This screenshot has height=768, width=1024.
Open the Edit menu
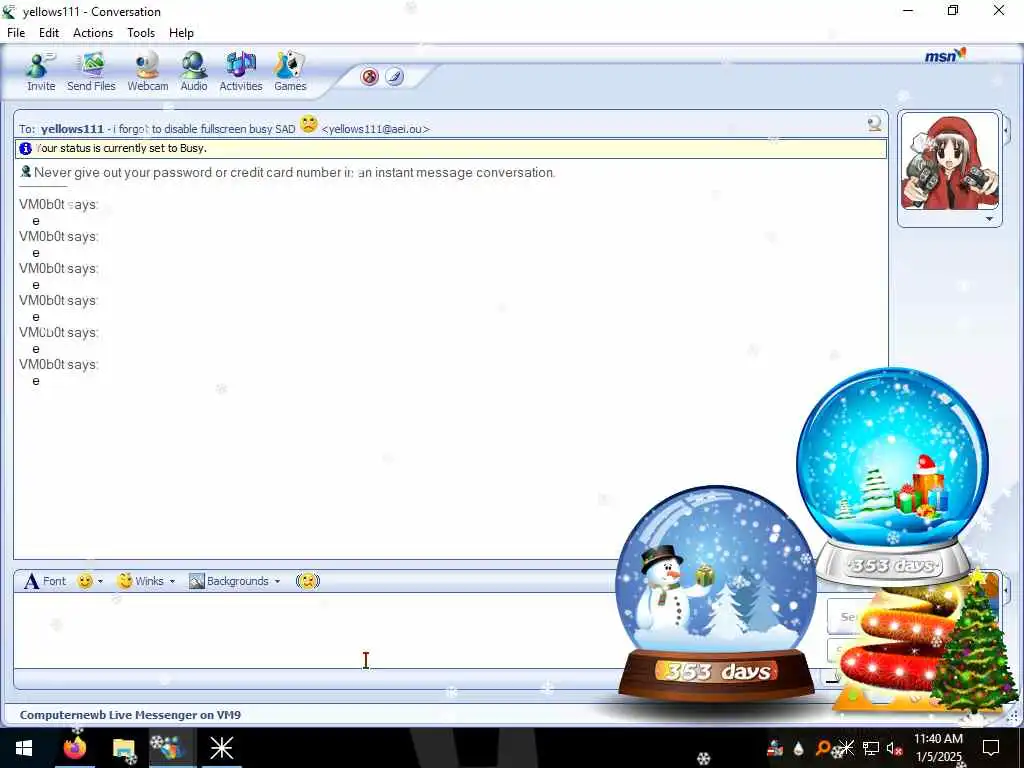click(49, 33)
